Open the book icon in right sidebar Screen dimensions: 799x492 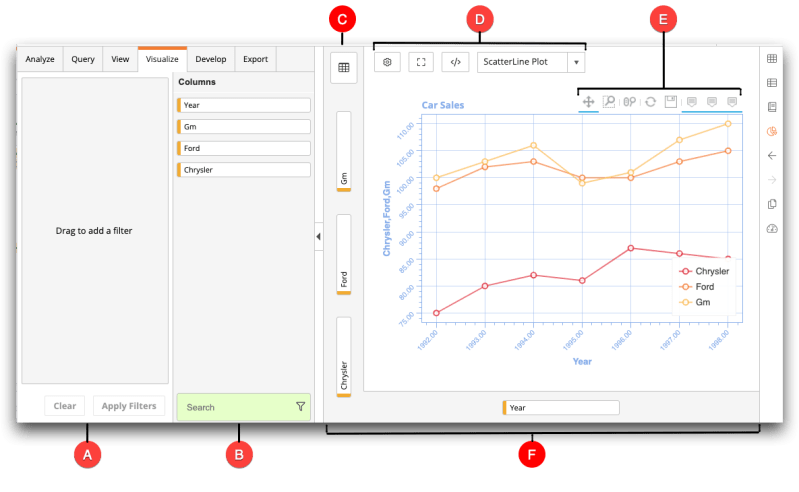(x=771, y=107)
